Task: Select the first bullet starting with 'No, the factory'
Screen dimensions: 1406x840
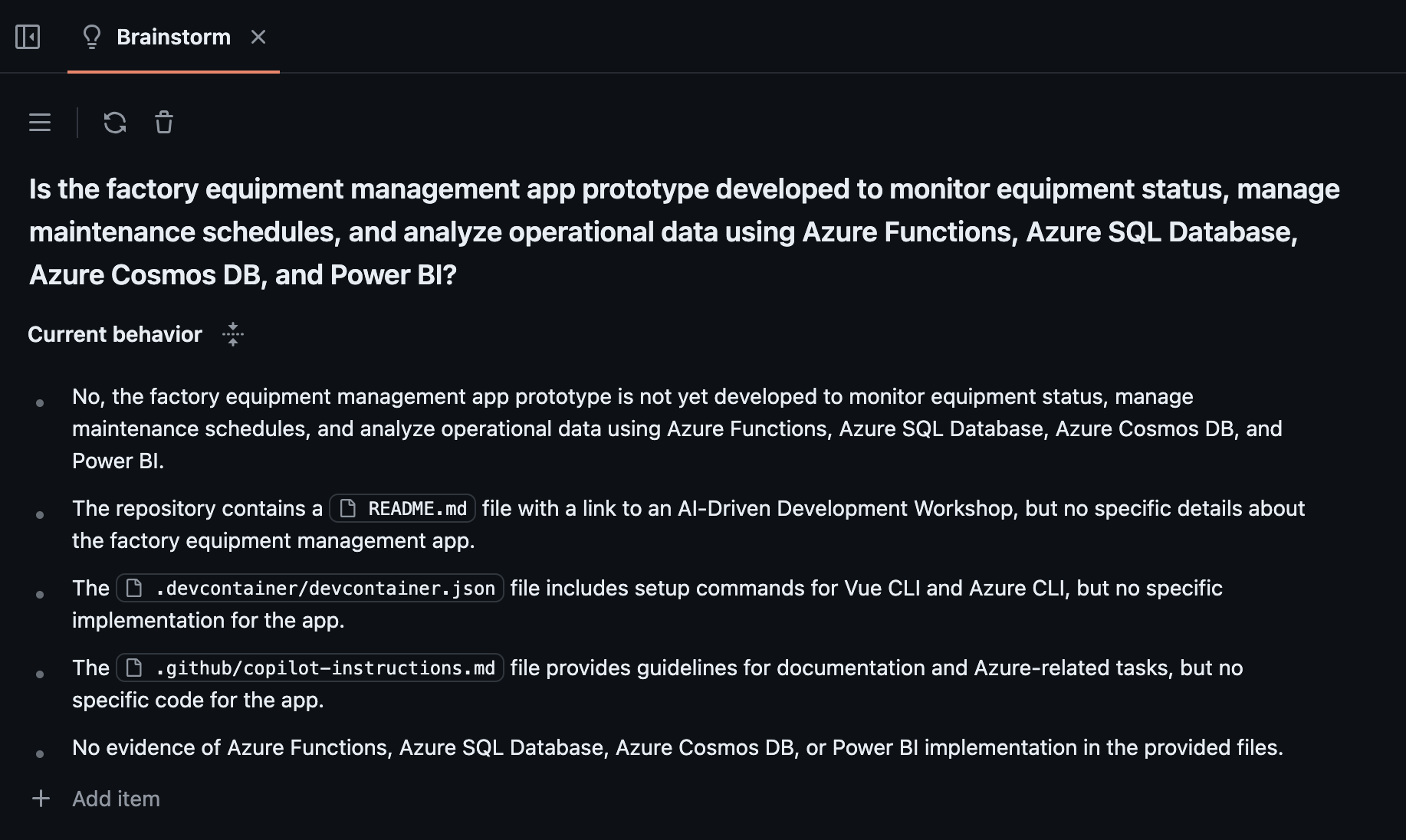Action: (677, 428)
